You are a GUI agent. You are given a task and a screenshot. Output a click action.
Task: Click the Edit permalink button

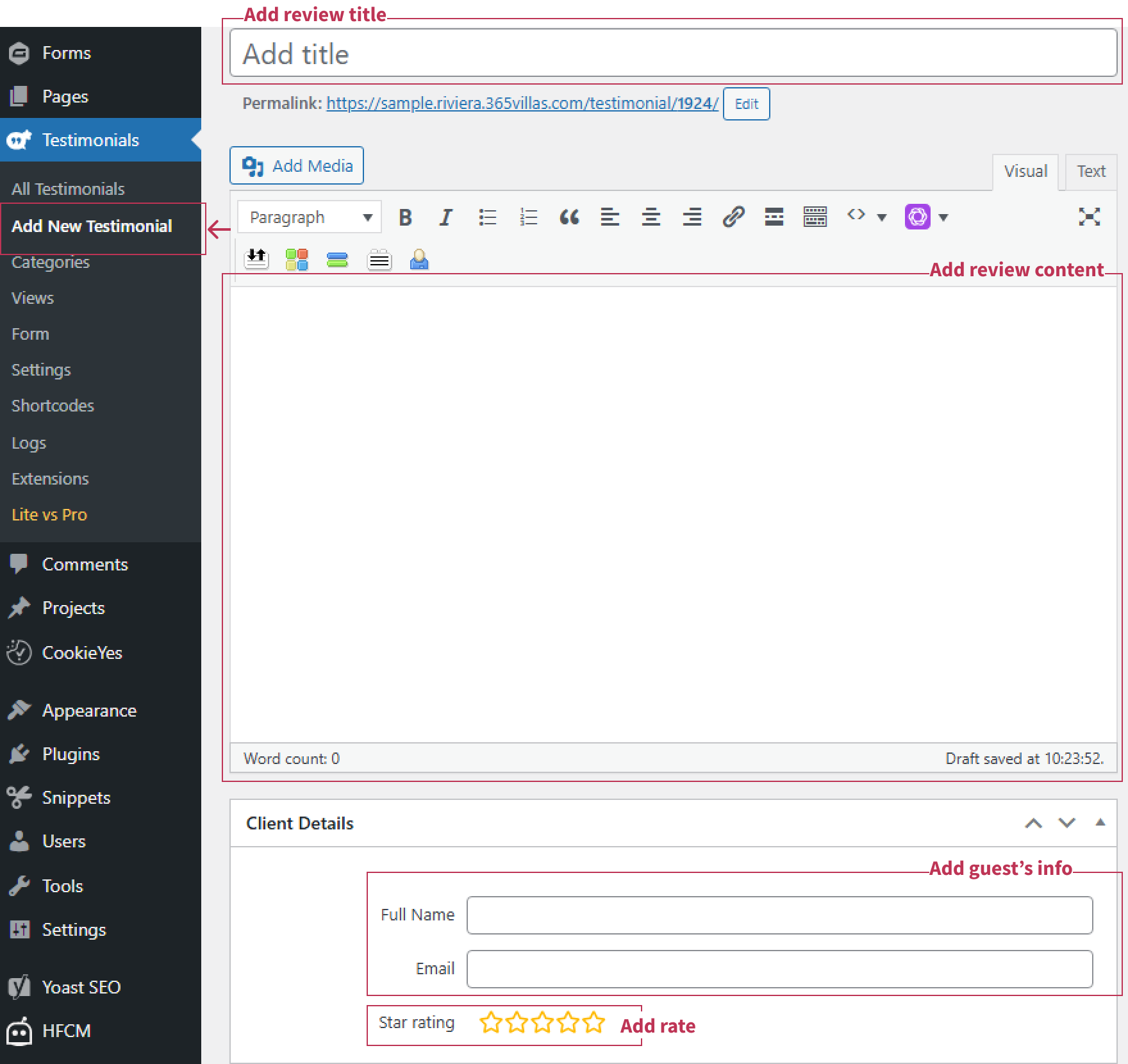pos(746,104)
